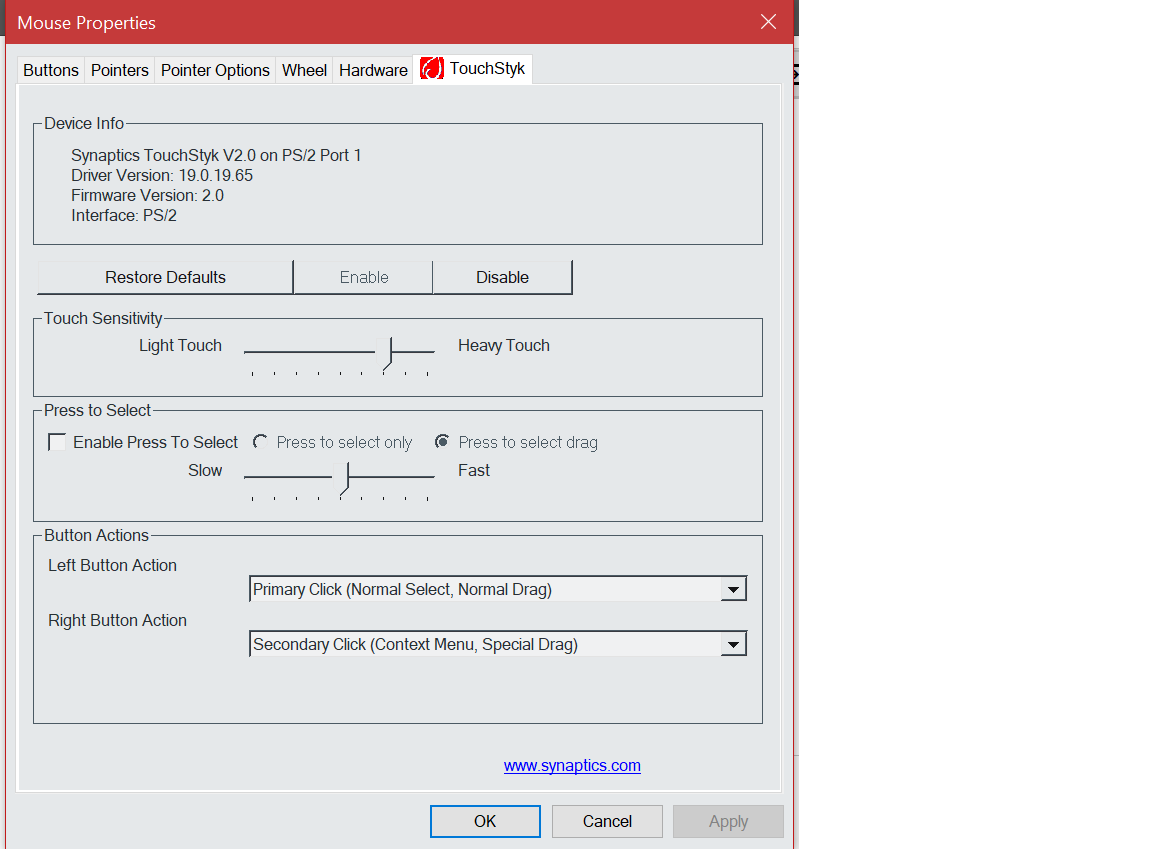Click the Right Button Action label
The height and width of the screenshot is (849, 1152).
pyautogui.click(x=117, y=621)
